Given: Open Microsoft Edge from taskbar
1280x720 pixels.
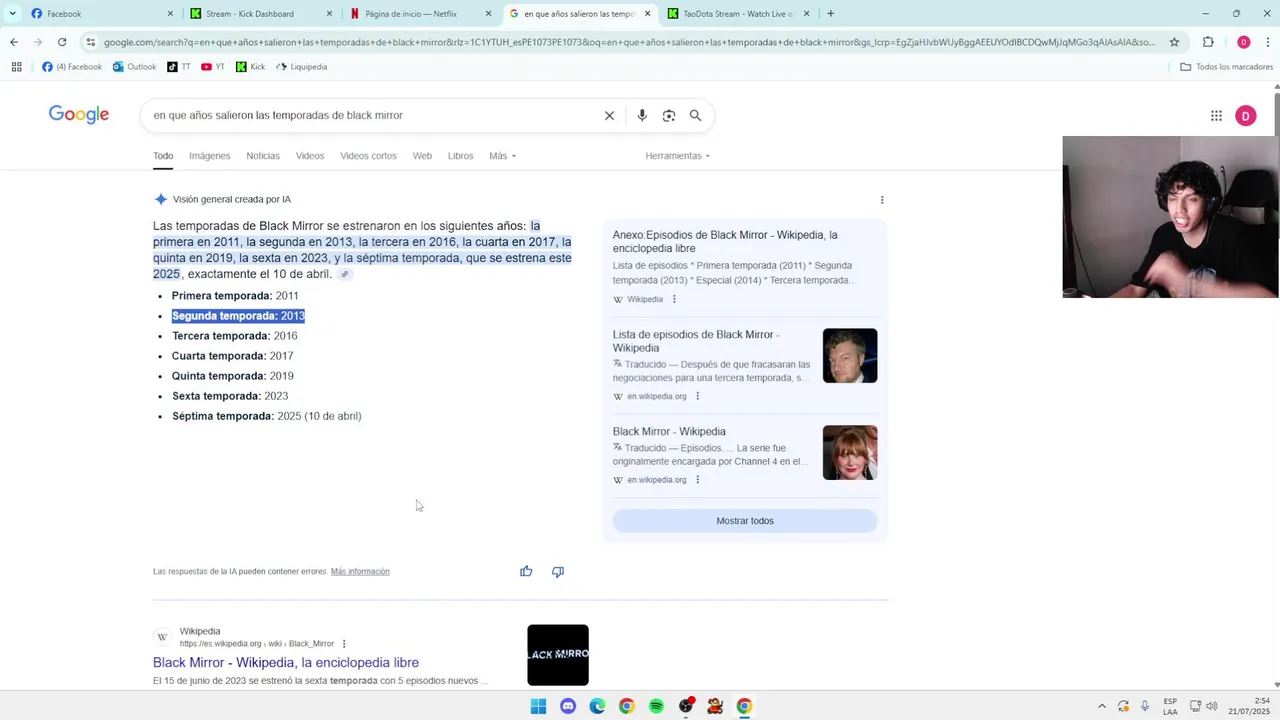Looking at the screenshot, I should pyautogui.click(x=597, y=706).
